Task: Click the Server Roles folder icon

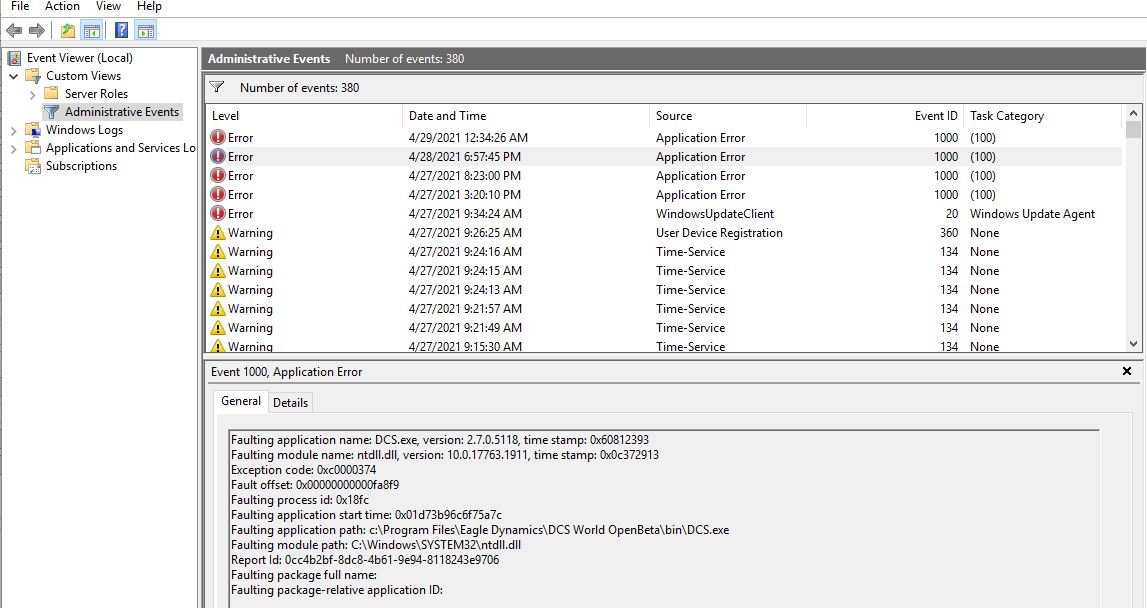Action: coord(51,93)
